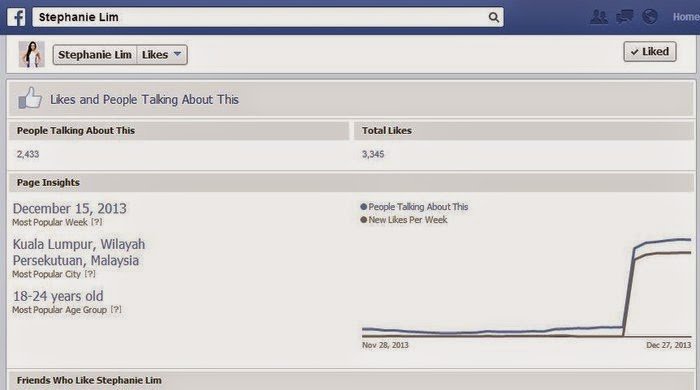Image resolution: width=700 pixels, height=390 pixels.
Task: Open the friend requests icon
Action: point(598,17)
